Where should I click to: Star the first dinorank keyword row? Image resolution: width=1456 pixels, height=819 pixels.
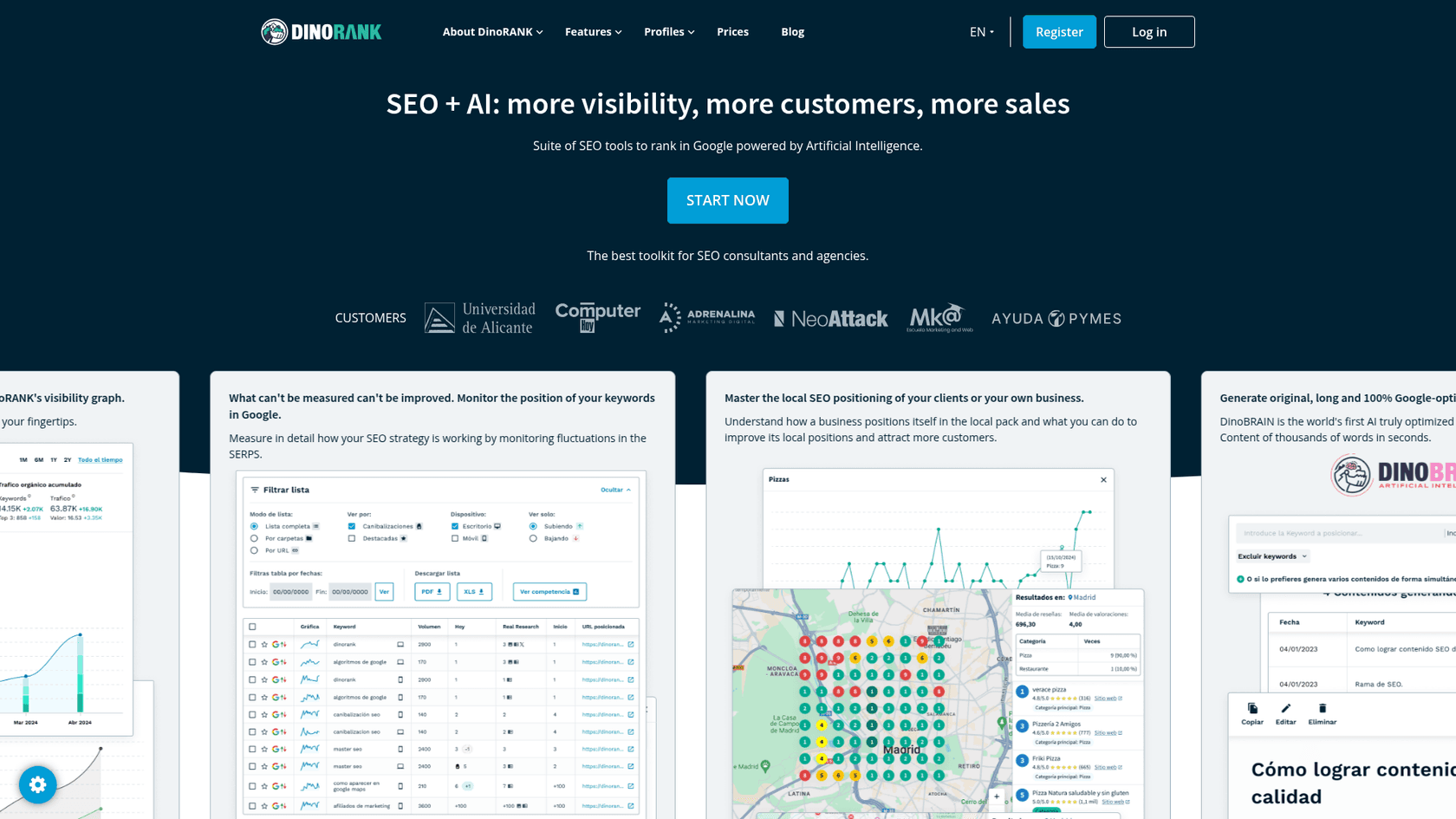[263, 644]
